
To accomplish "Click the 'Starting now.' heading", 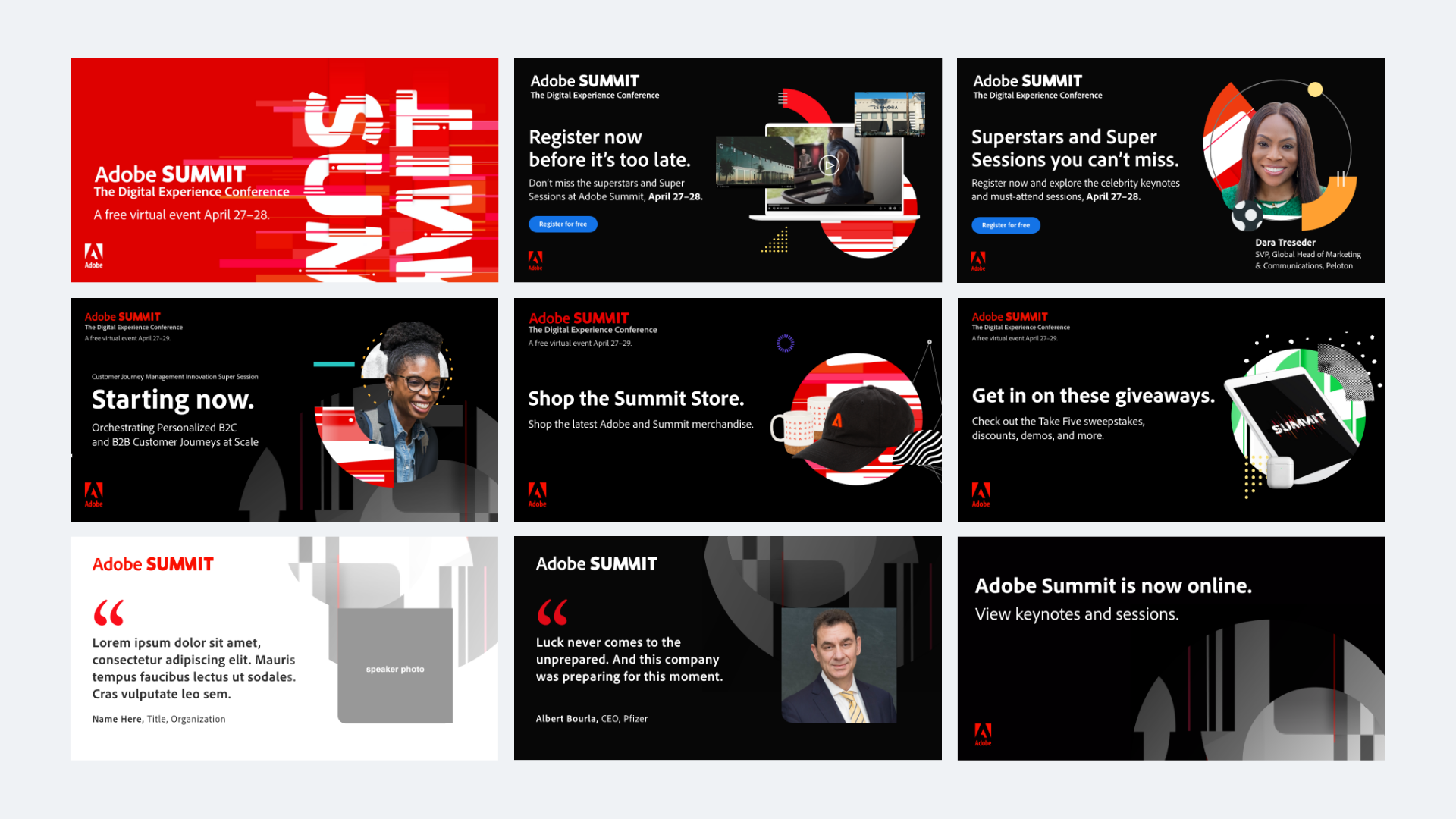I will coord(173,400).
